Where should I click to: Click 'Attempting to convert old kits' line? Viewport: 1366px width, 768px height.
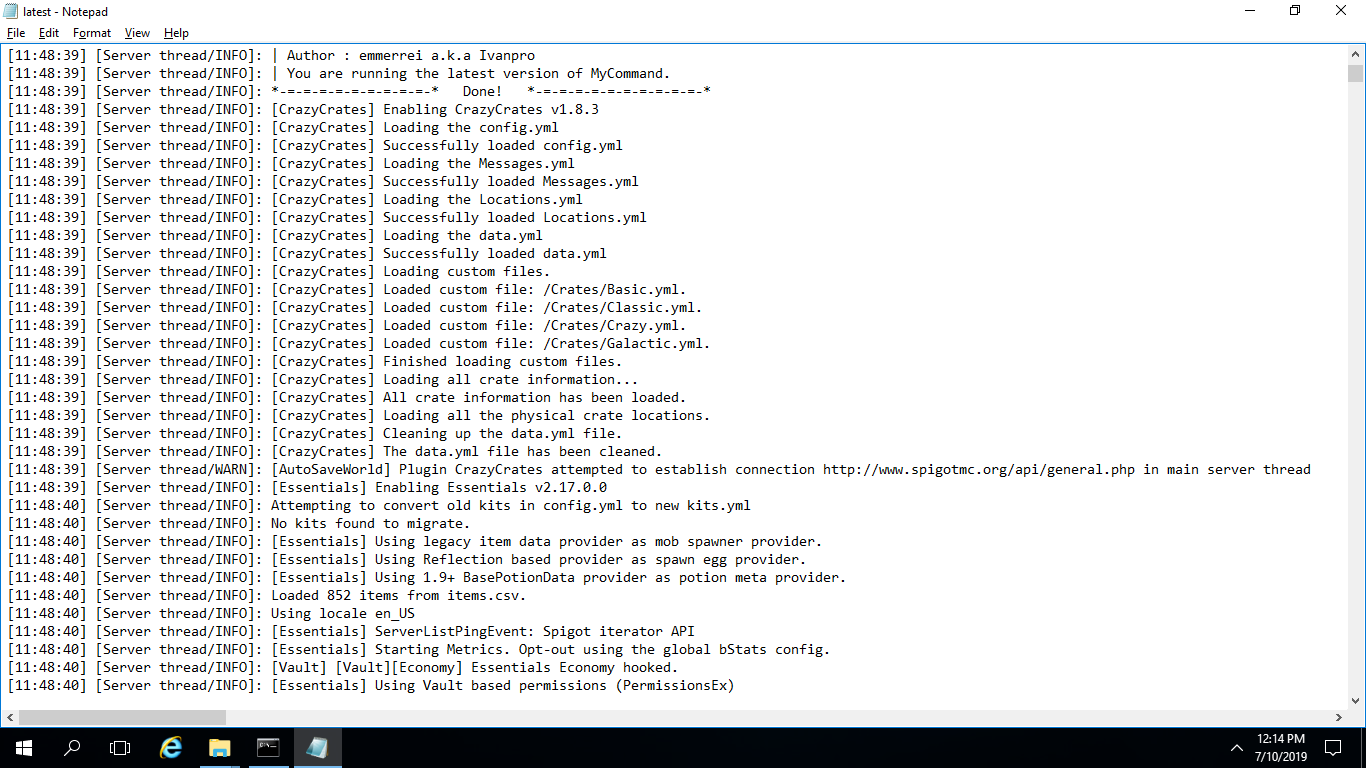(x=511, y=505)
